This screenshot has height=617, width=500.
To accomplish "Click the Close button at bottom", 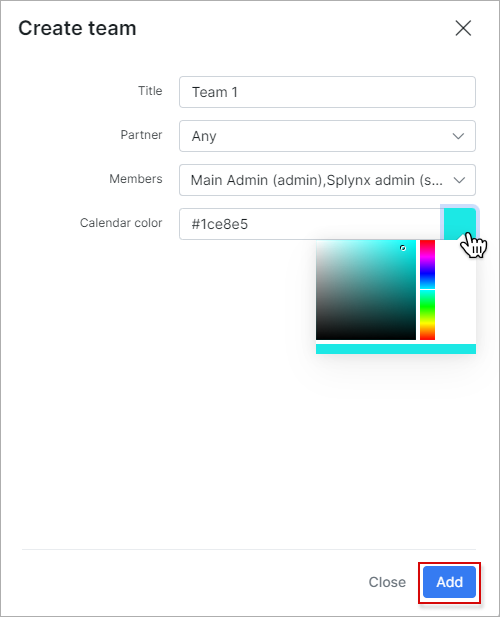I will 387,582.
